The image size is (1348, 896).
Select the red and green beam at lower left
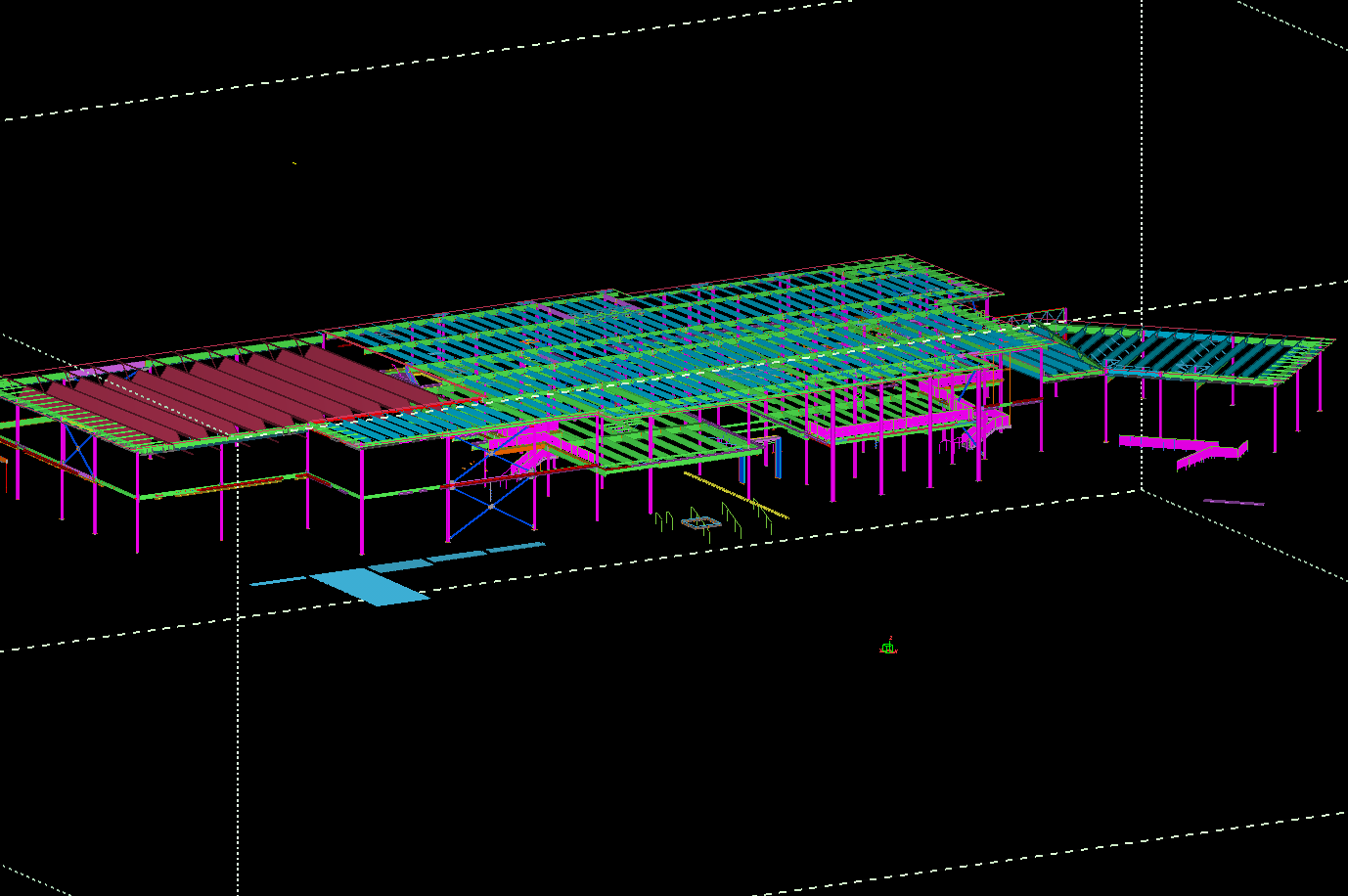point(225,486)
